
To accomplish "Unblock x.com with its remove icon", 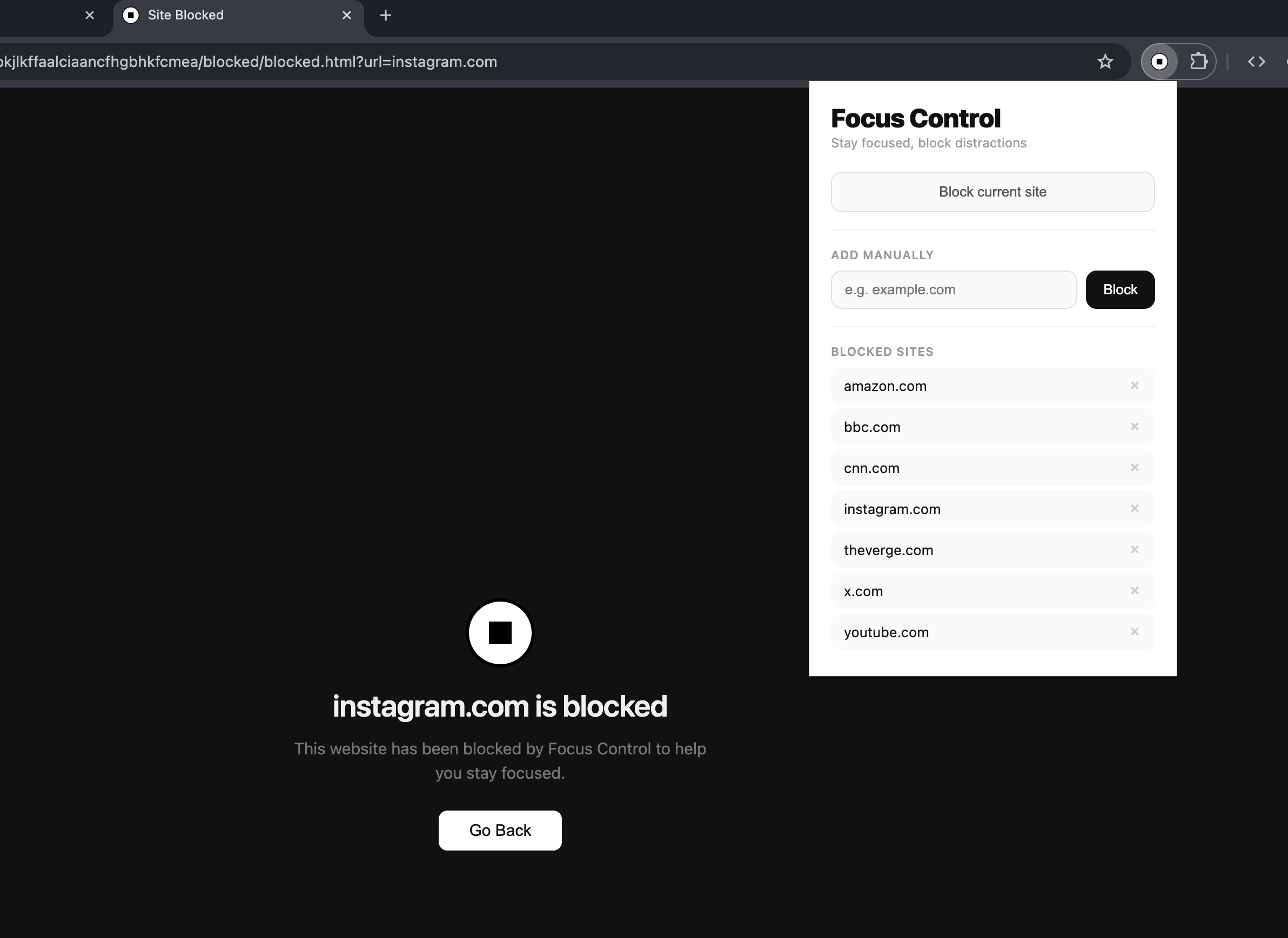I will coord(1135,591).
